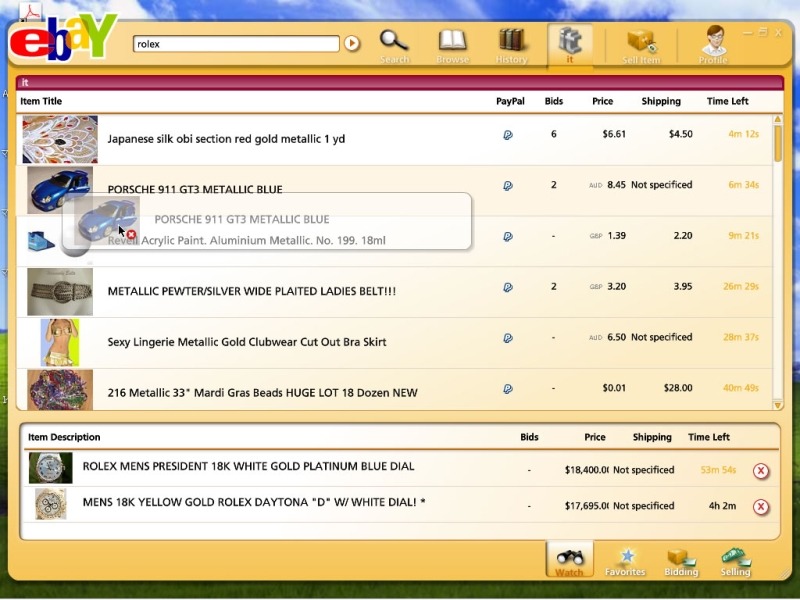The image size is (800, 600).
Task: Click PayPal icon for Metallic Pewter belt
Action: tap(508, 287)
